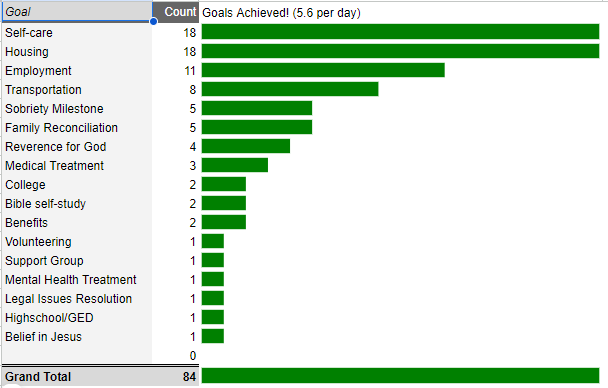Select the 'Housing' row label
Screen dimensions: 608x388
[77, 52]
